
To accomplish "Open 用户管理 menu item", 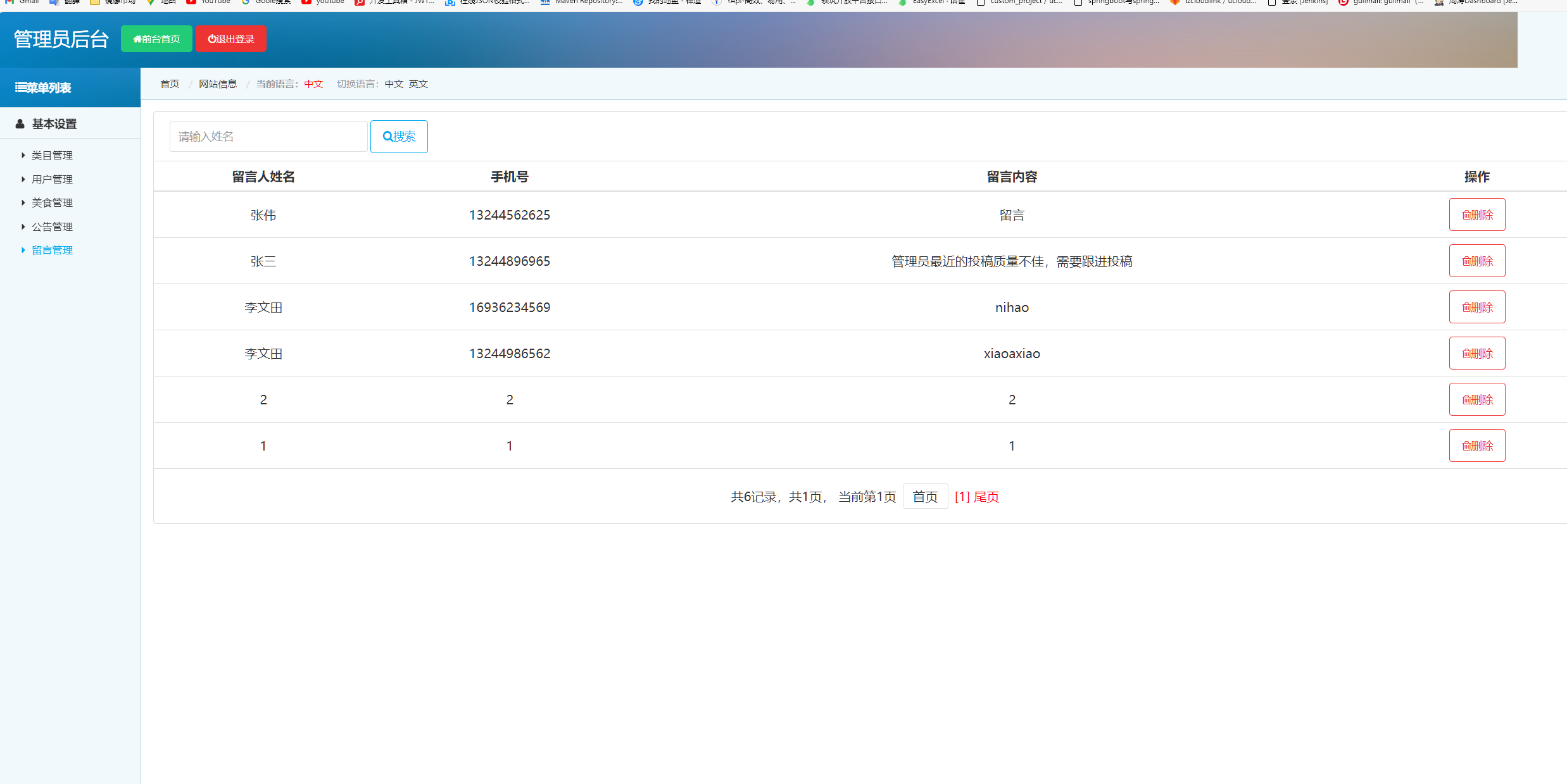I will point(52,180).
